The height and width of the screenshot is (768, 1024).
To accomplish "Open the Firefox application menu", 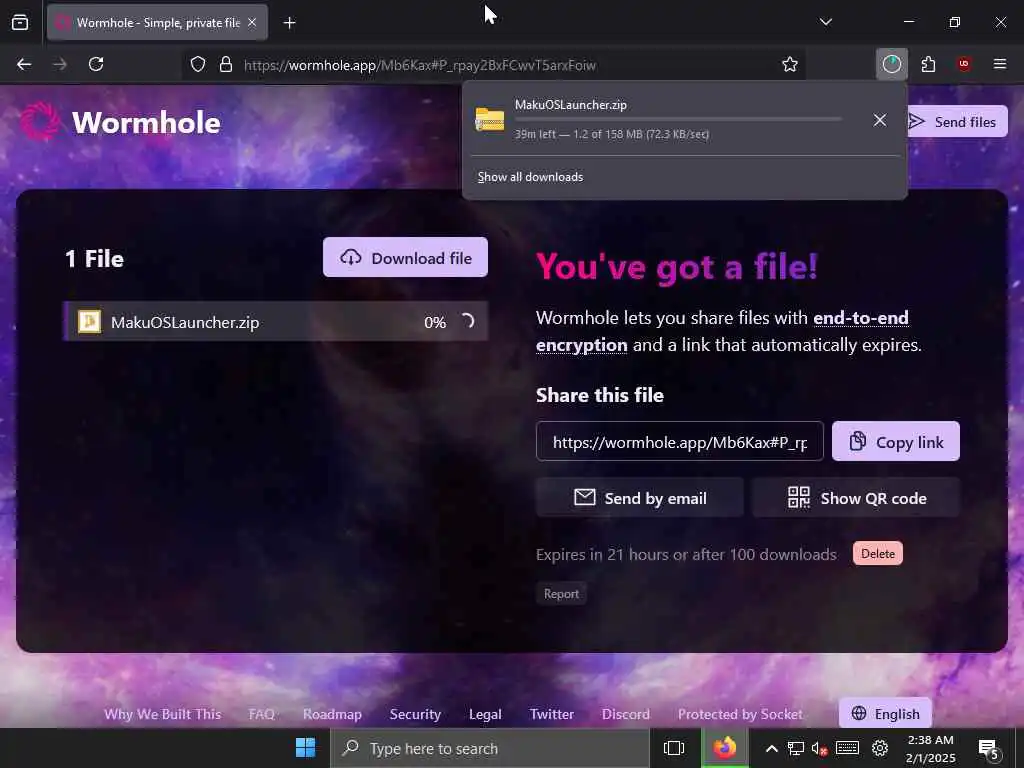I will pyautogui.click(x=1000, y=64).
